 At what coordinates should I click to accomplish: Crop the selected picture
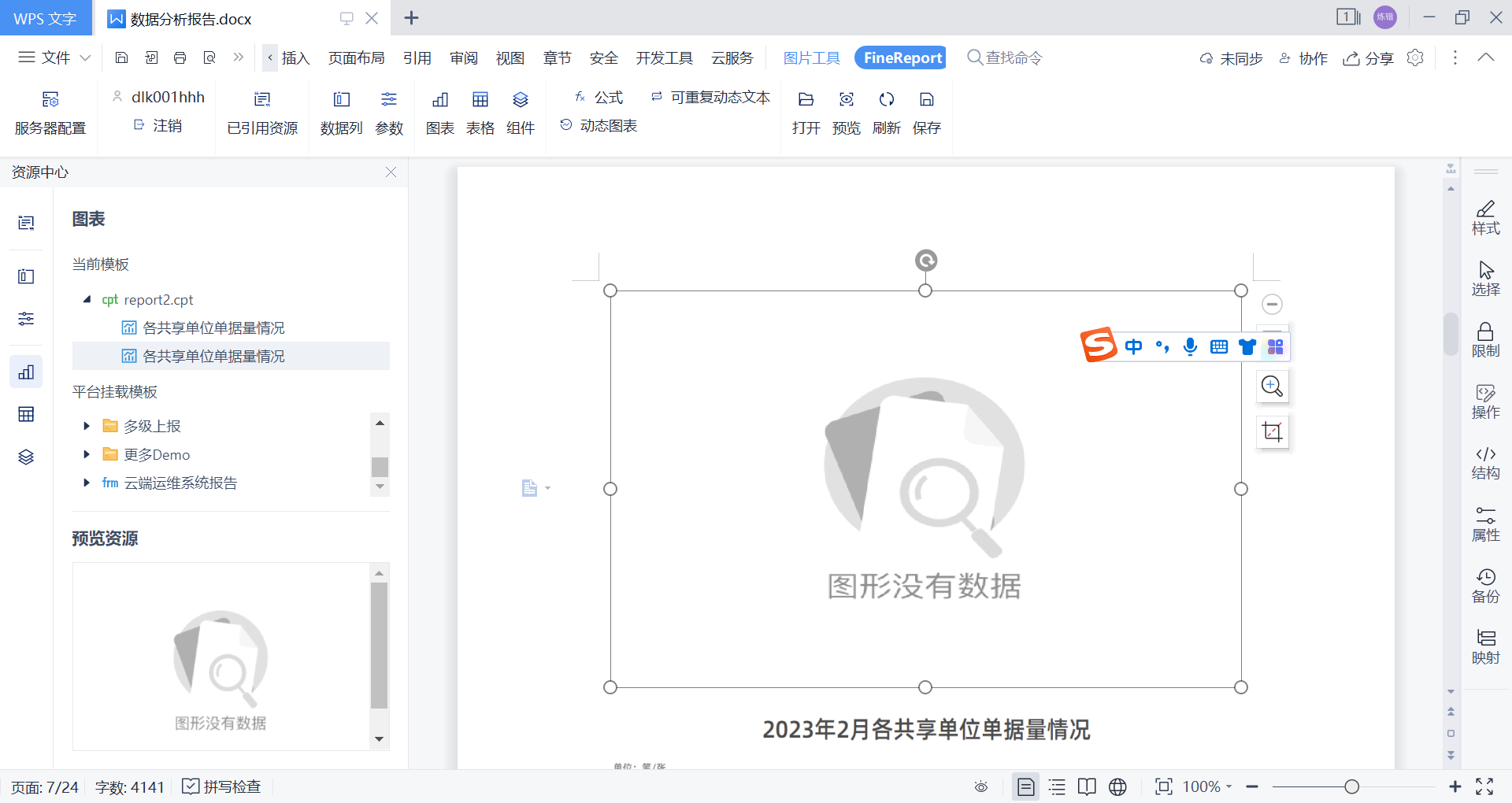pos(1272,431)
